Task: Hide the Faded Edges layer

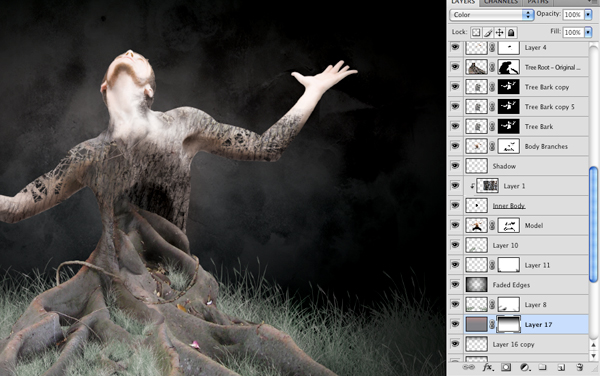Action: point(455,285)
